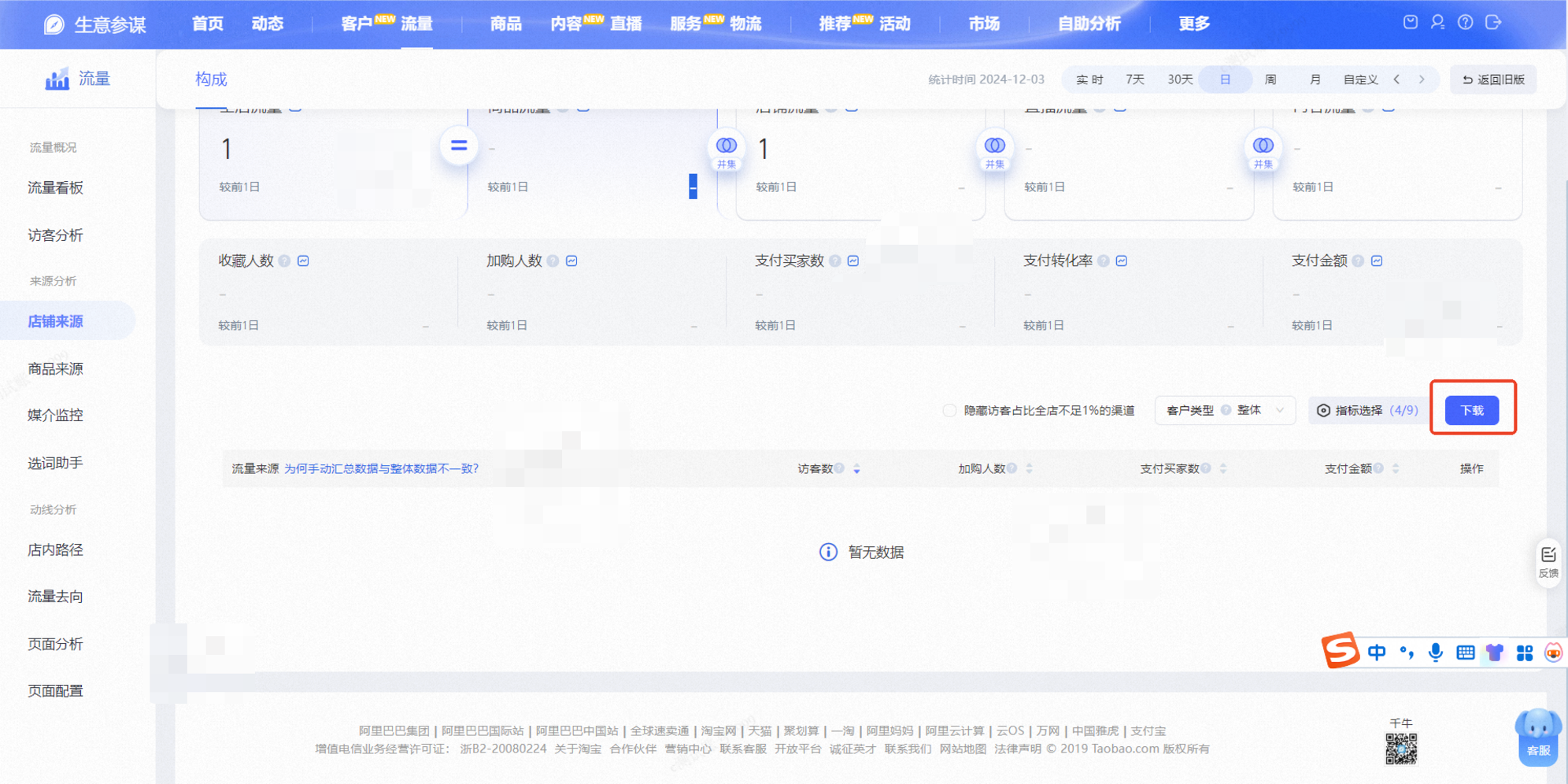The image size is (1568, 784).
Task: Open the message box icon in header
Action: (x=1411, y=22)
